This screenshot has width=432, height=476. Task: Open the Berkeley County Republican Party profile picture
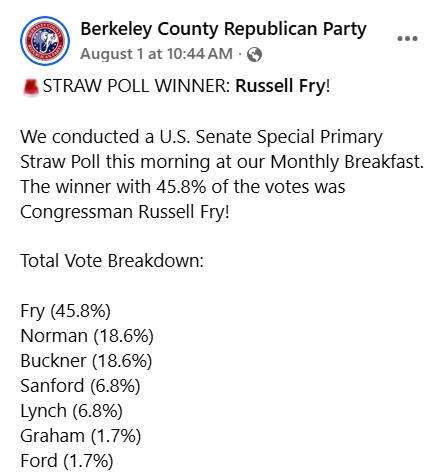point(45,41)
